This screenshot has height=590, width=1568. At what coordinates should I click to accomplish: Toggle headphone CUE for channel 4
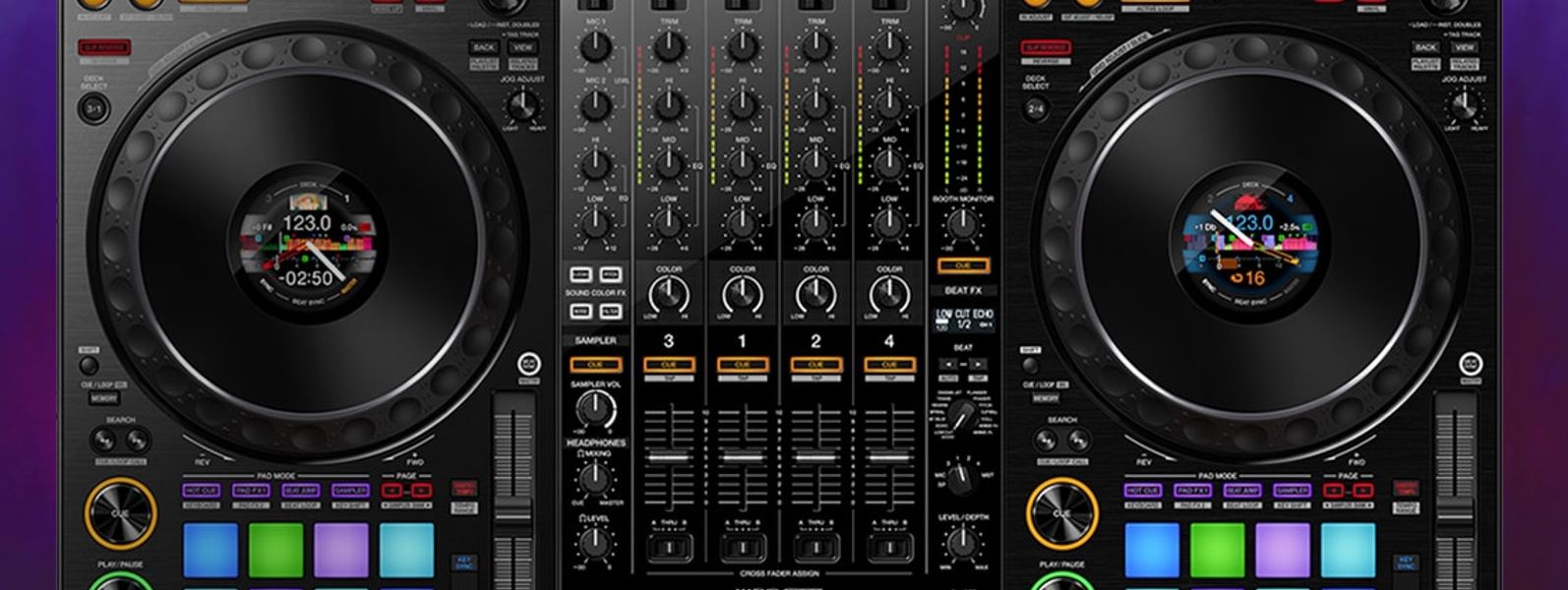tap(889, 365)
